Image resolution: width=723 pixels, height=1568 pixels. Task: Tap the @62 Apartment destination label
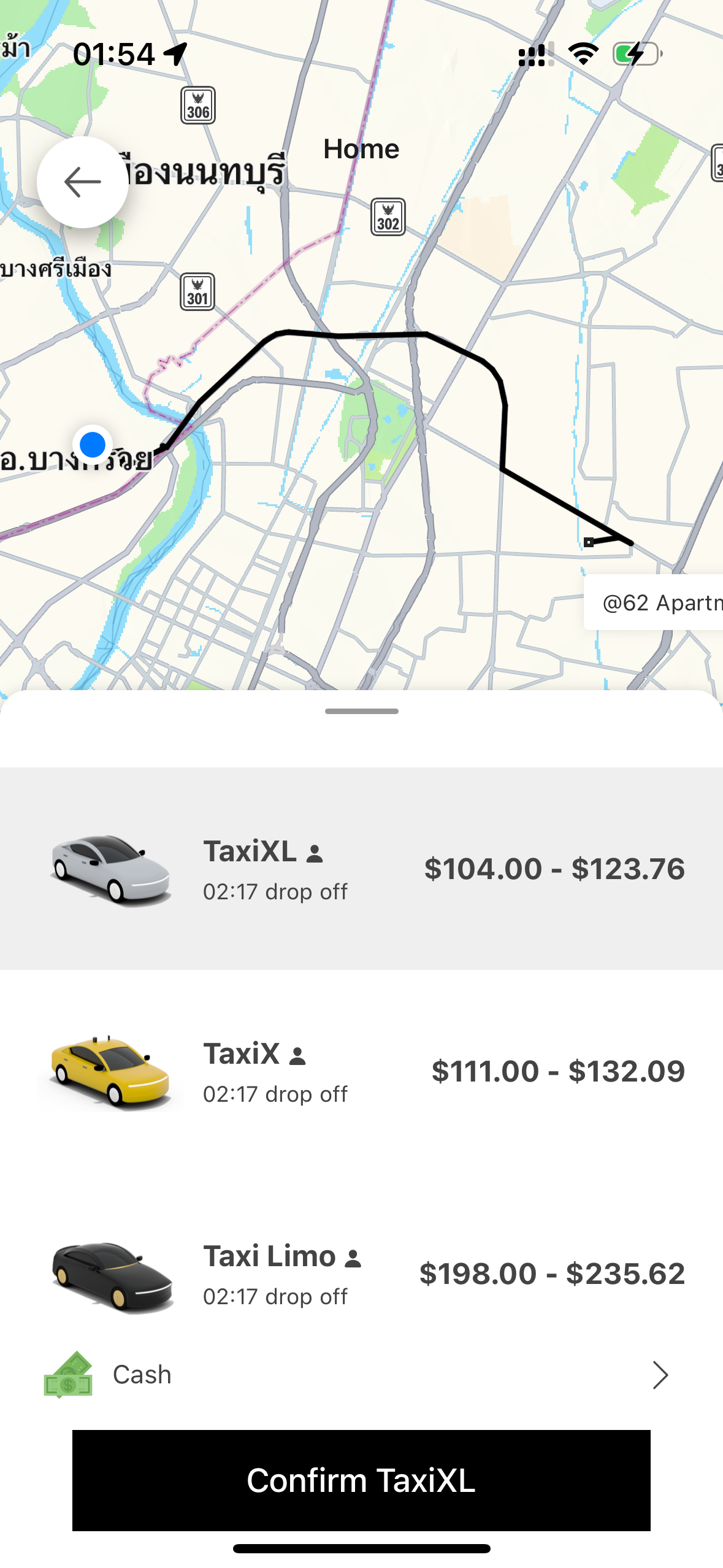coord(659,602)
